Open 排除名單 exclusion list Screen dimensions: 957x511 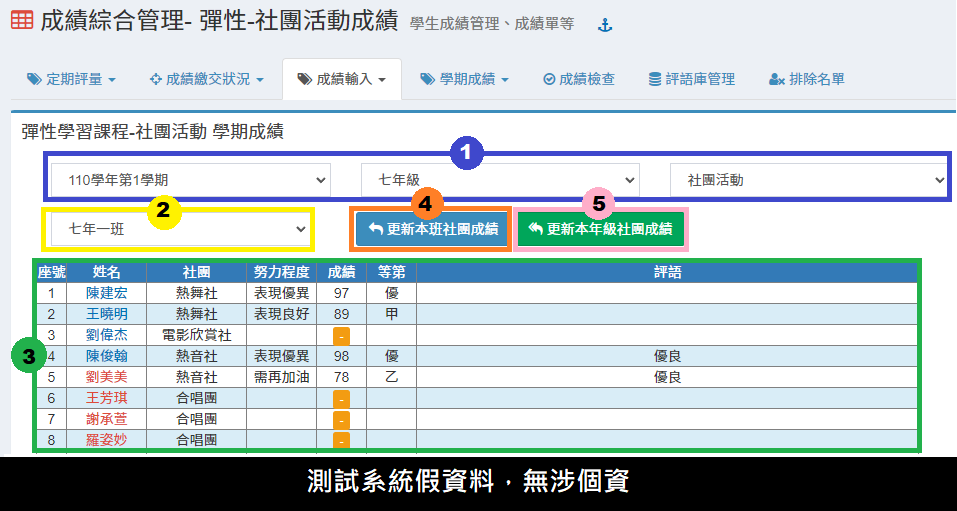click(x=807, y=79)
